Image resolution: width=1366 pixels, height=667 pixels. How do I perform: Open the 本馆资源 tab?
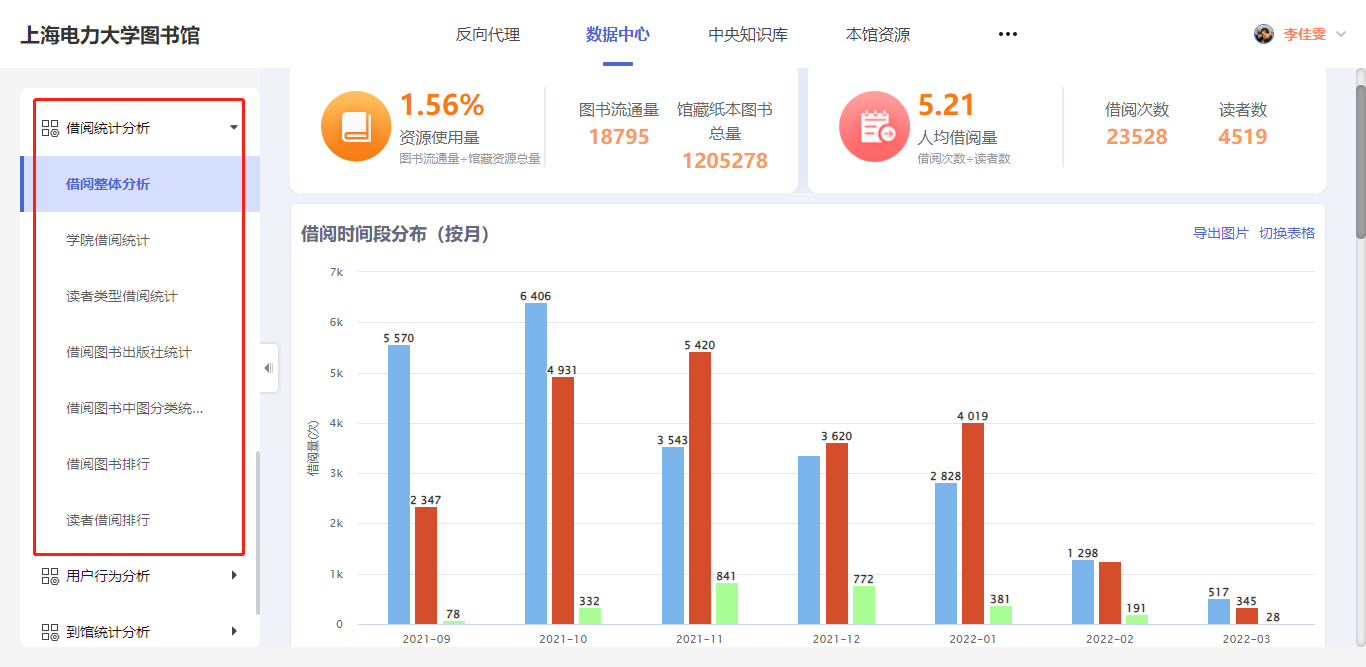click(x=878, y=34)
